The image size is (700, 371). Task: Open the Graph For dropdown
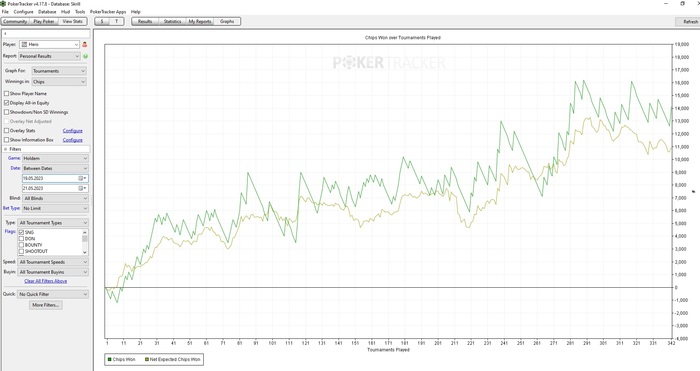tap(59, 71)
